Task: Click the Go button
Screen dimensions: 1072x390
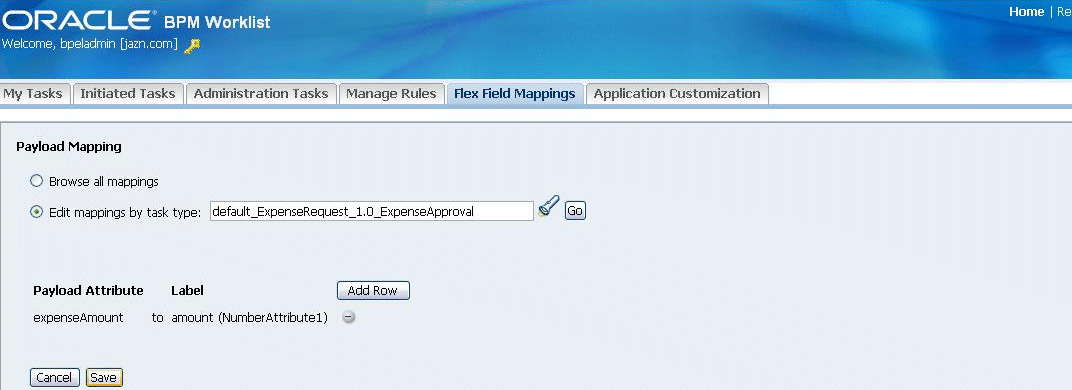Action: (x=575, y=211)
